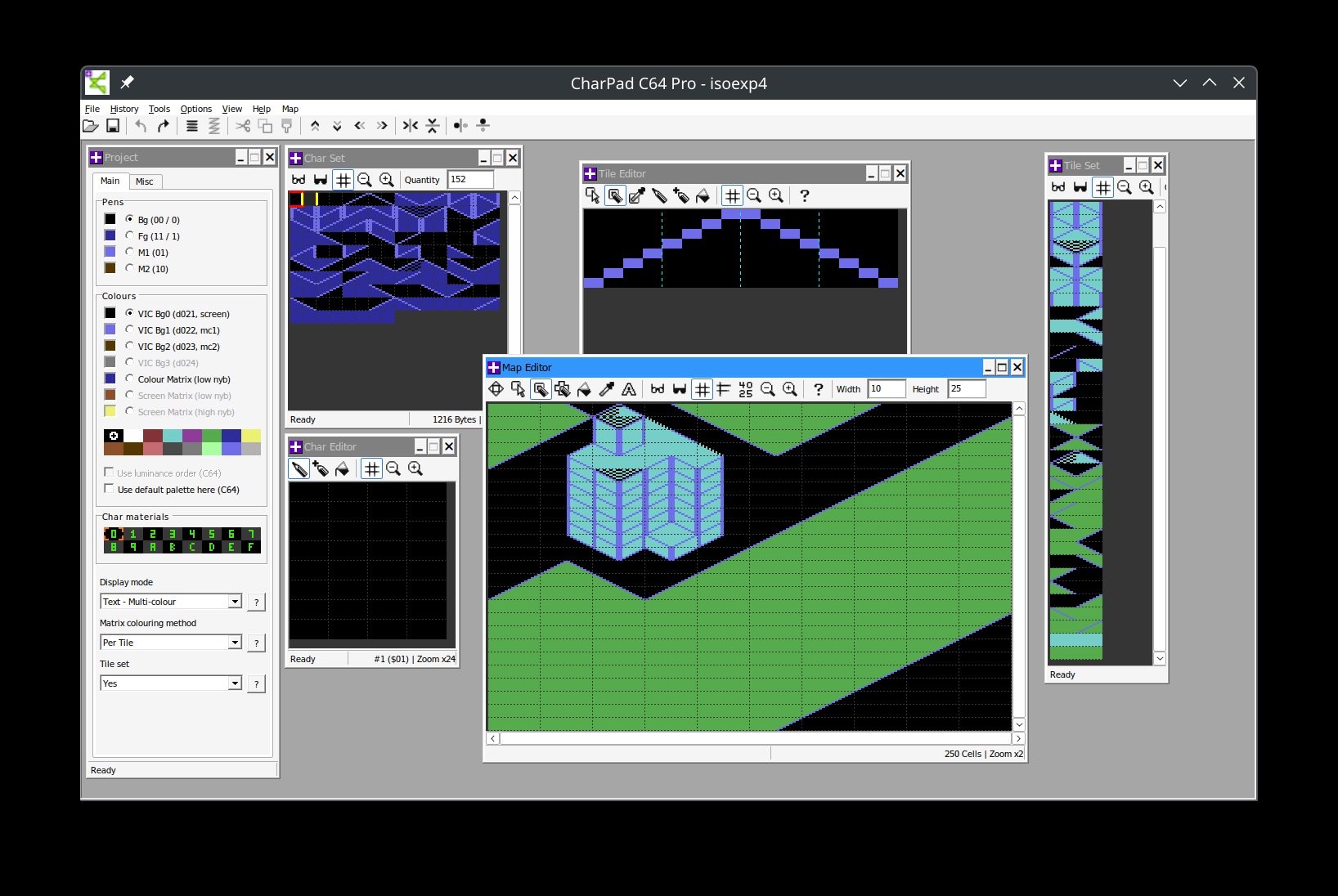The width and height of the screenshot is (1338, 896).
Task: Open the Options menu
Action: coord(196,109)
